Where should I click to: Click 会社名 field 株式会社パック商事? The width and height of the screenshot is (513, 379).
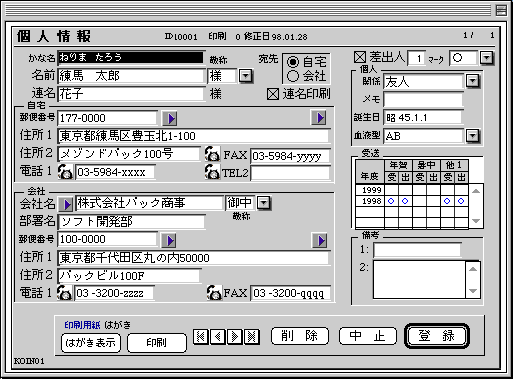(149, 203)
